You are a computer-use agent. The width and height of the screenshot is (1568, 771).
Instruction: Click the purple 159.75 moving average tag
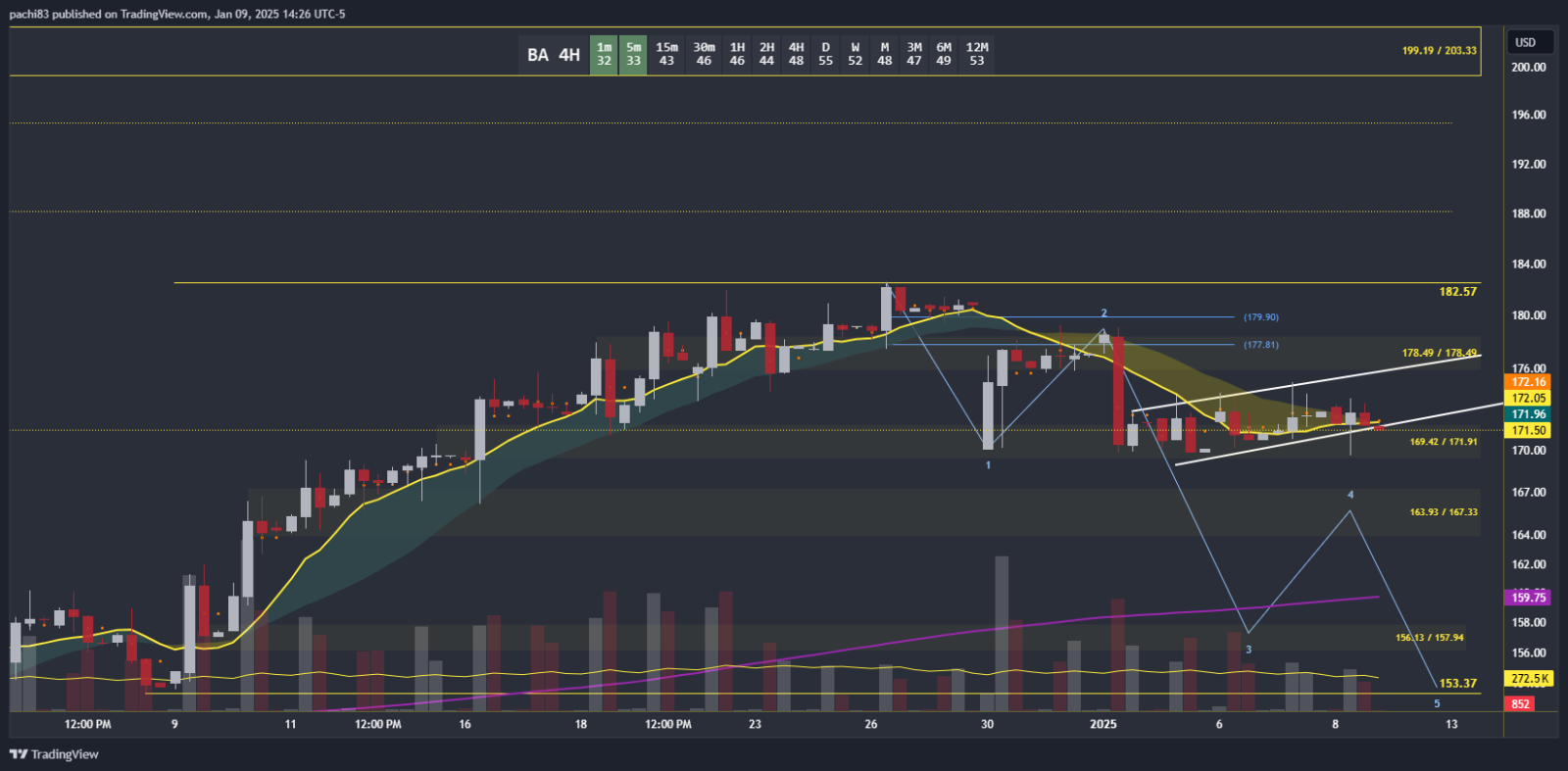(1528, 598)
